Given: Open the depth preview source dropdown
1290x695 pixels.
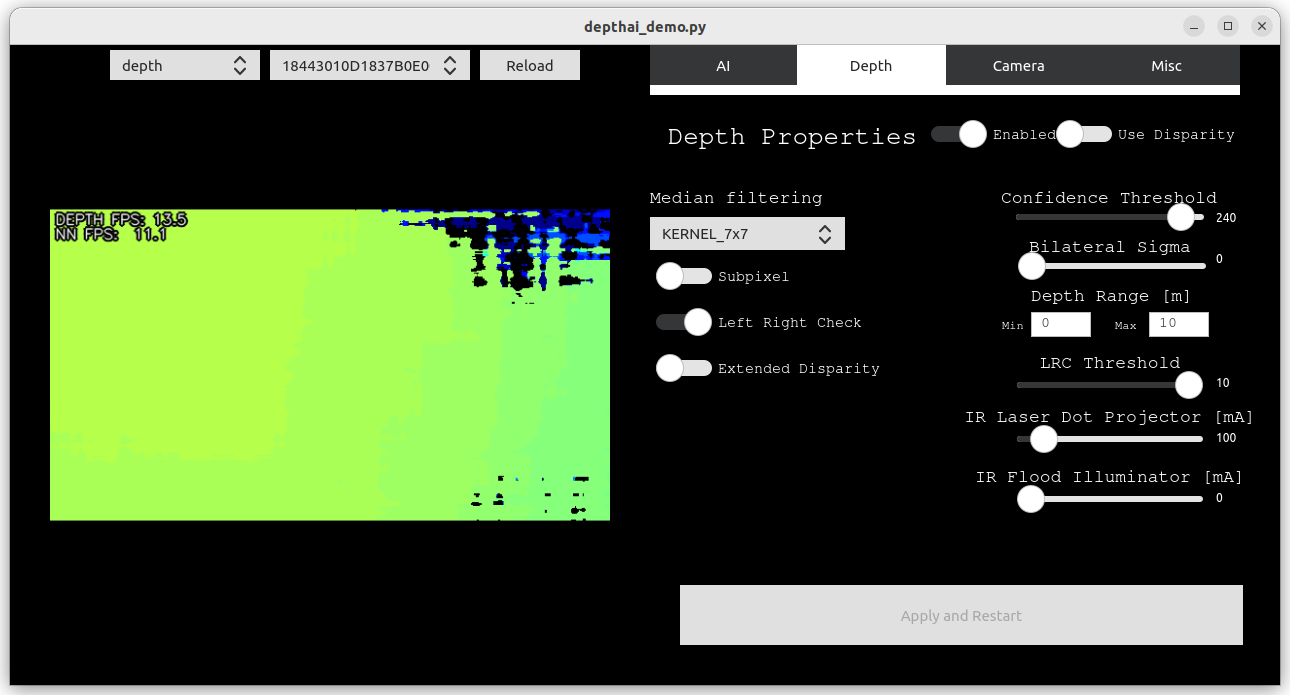Looking at the screenshot, I should (x=184, y=65).
